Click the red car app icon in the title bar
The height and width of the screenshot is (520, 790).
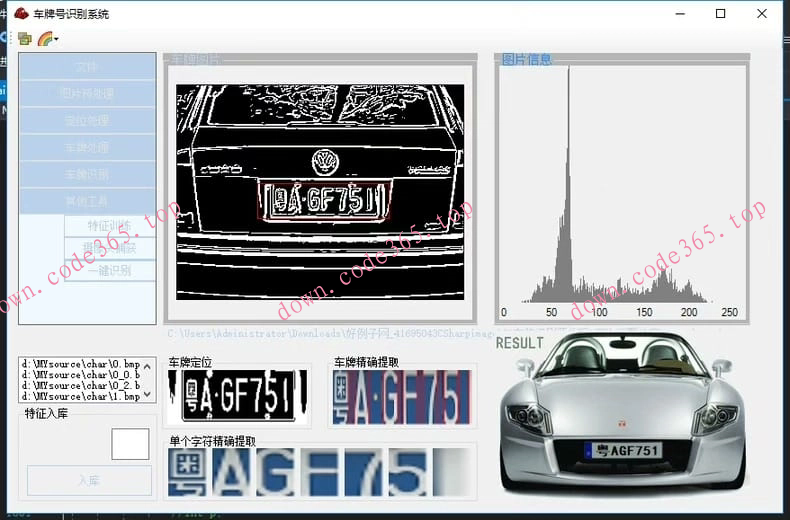coord(21,14)
